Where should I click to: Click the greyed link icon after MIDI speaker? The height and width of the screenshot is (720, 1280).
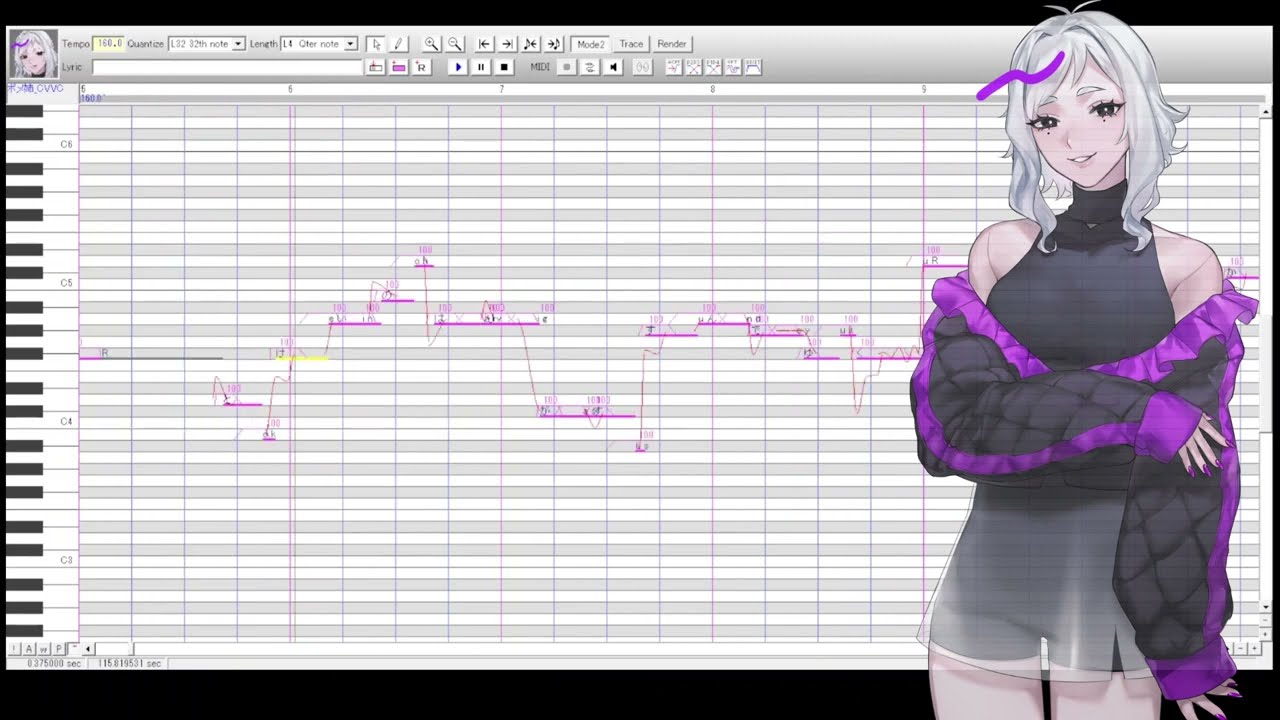tap(642, 67)
